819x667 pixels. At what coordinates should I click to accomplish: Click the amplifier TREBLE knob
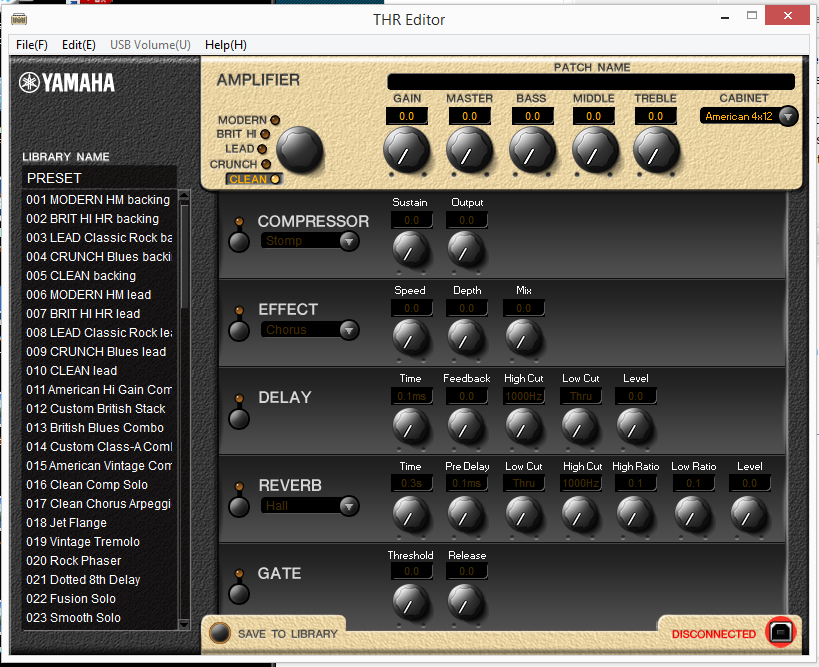click(x=655, y=151)
